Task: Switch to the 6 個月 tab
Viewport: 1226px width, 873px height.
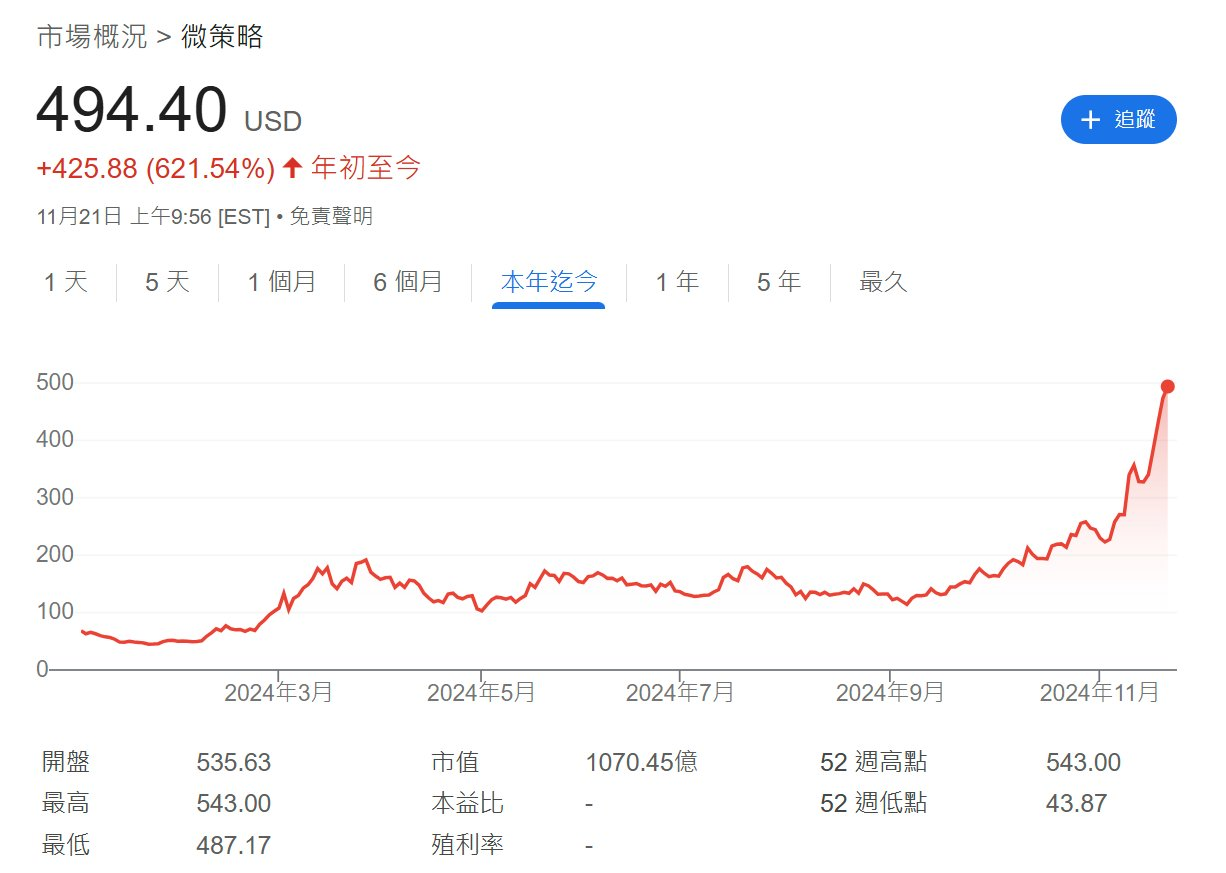Action: click(408, 282)
